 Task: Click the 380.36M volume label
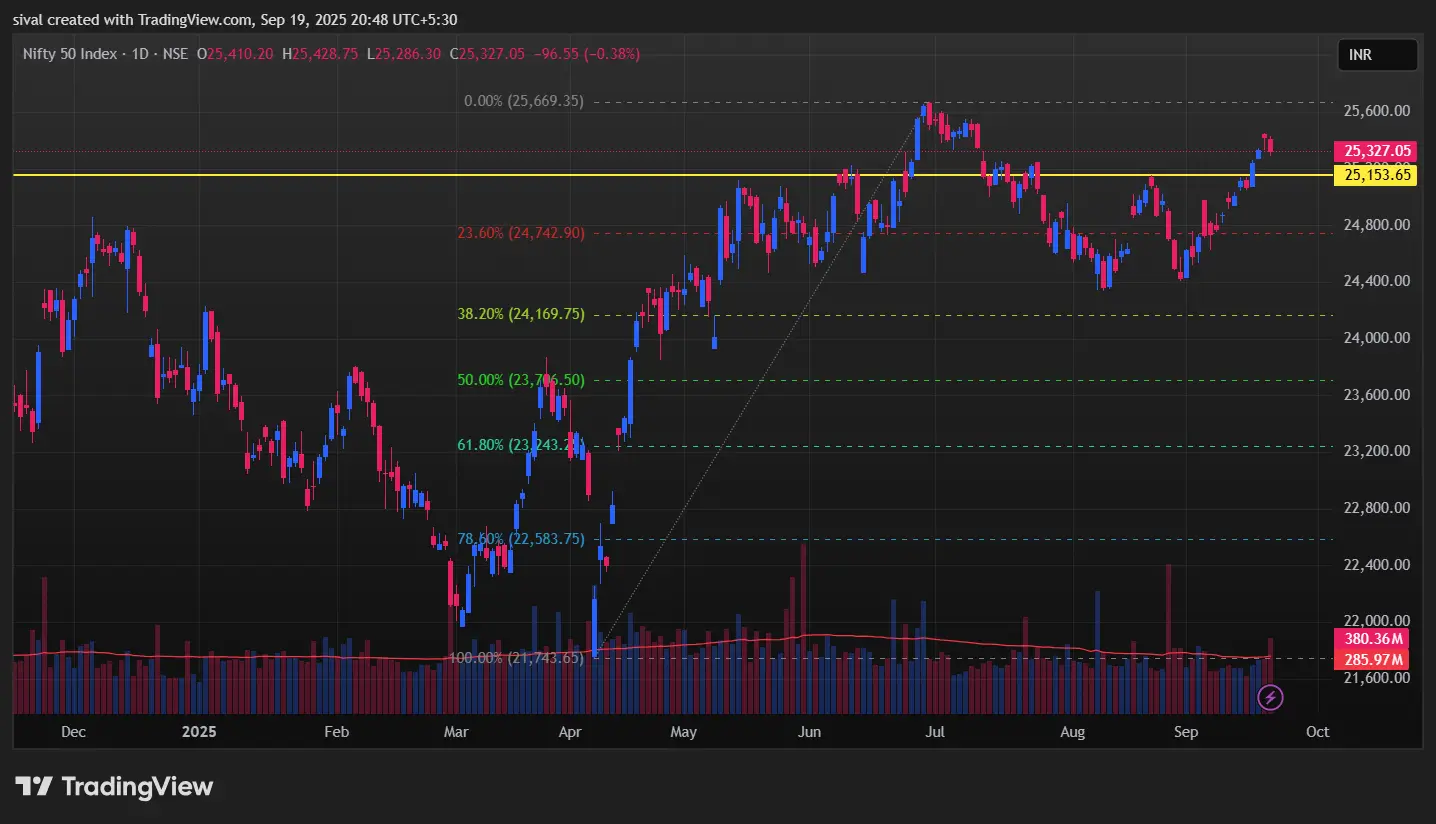(x=1370, y=639)
